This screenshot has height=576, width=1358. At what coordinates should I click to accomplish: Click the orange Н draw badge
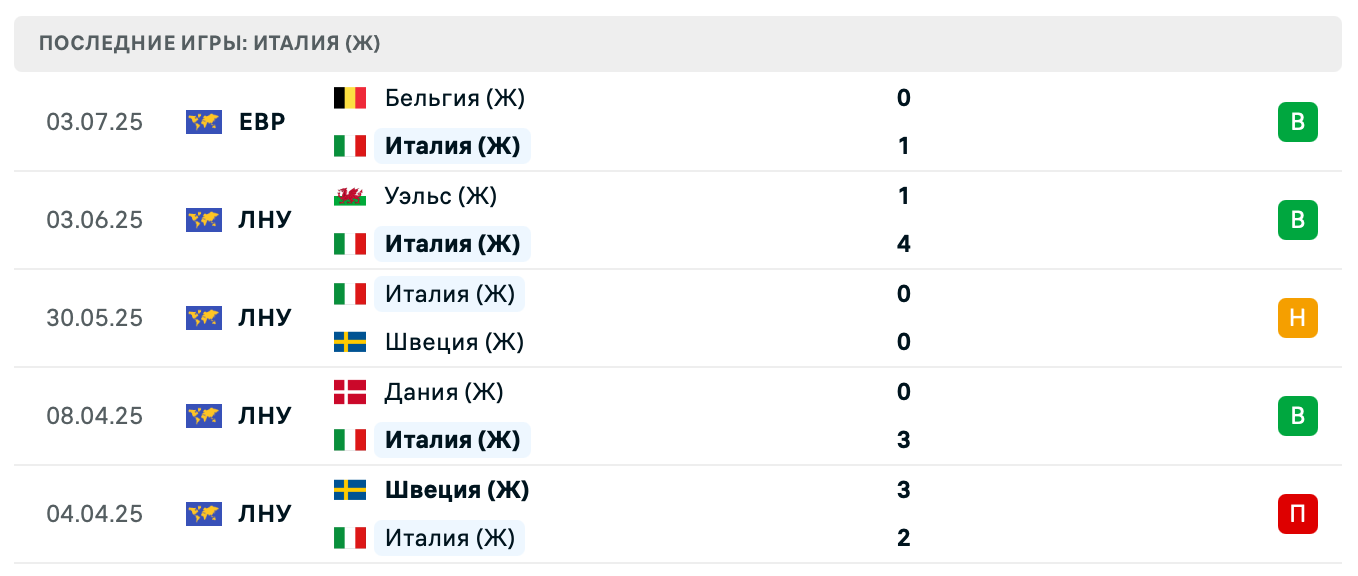[x=1297, y=318]
